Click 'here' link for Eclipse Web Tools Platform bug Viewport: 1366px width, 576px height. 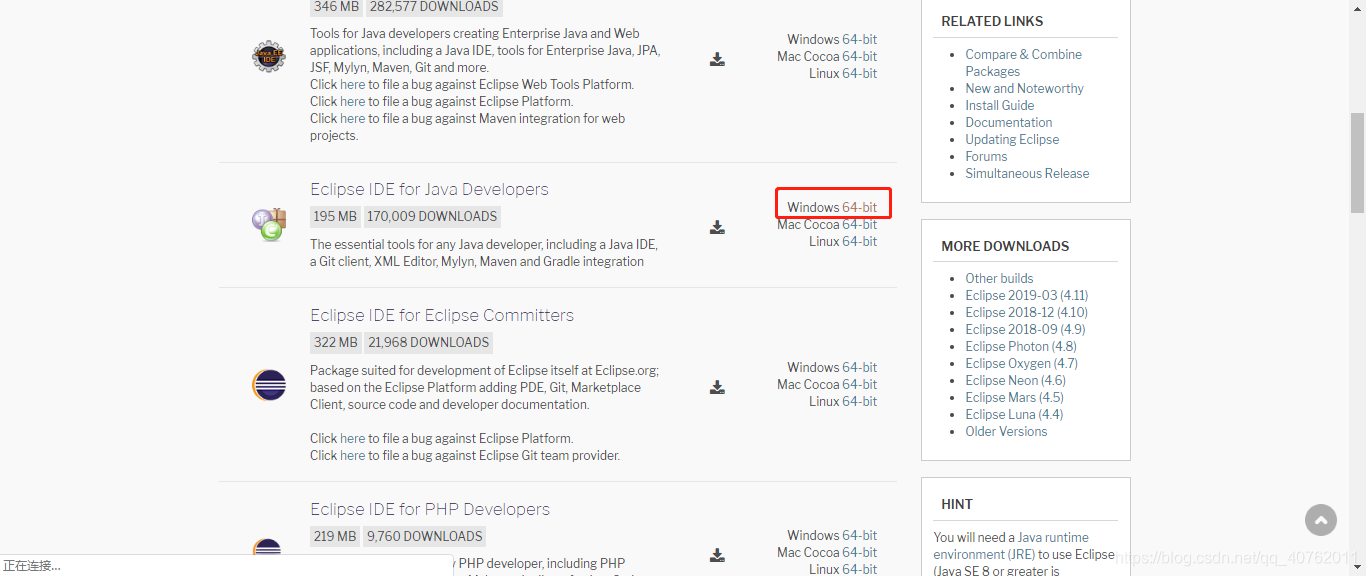tap(352, 84)
